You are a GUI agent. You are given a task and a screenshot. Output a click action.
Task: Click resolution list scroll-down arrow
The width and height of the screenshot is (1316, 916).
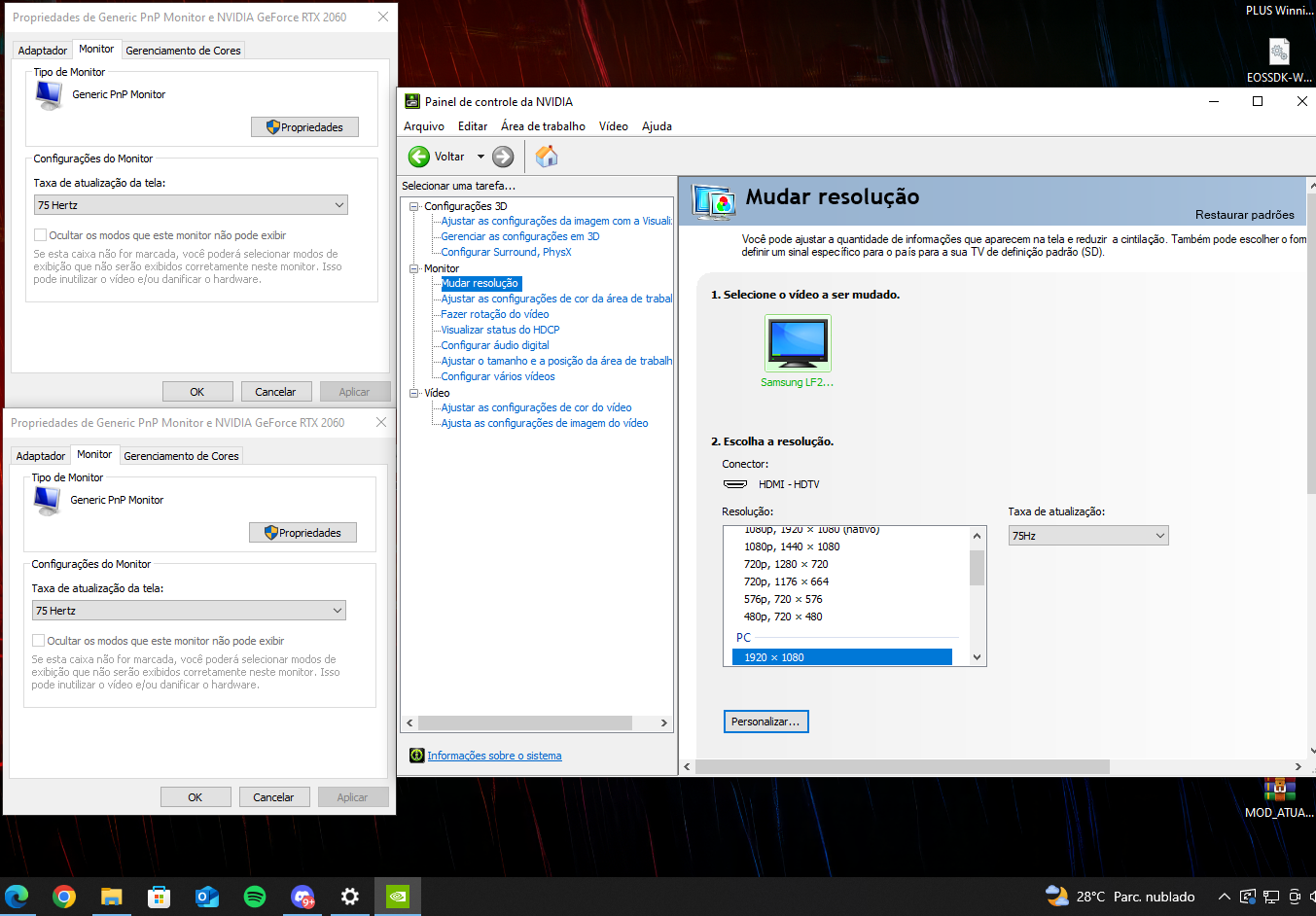(x=978, y=657)
